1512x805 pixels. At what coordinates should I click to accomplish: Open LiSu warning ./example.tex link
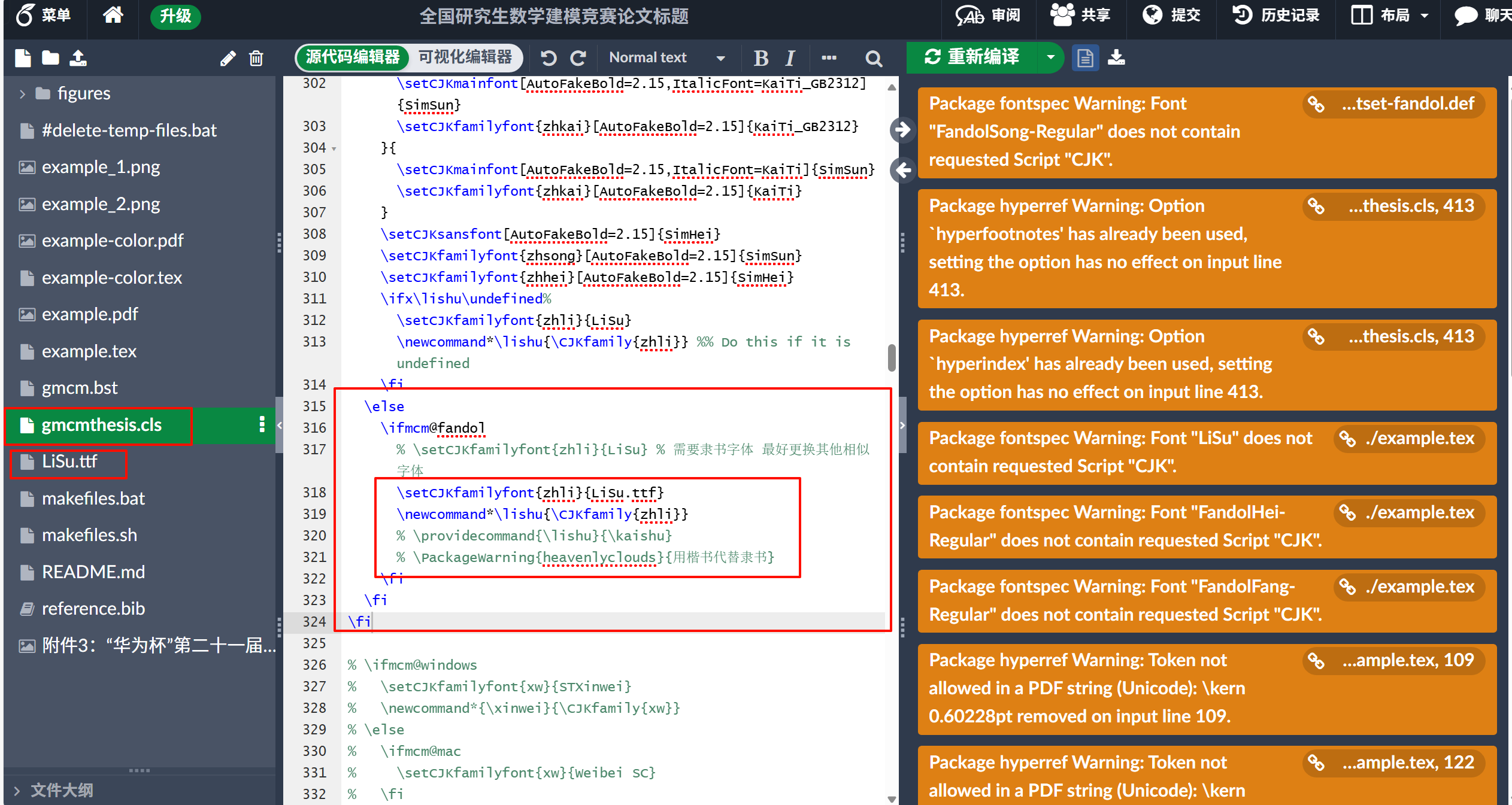(x=1409, y=438)
